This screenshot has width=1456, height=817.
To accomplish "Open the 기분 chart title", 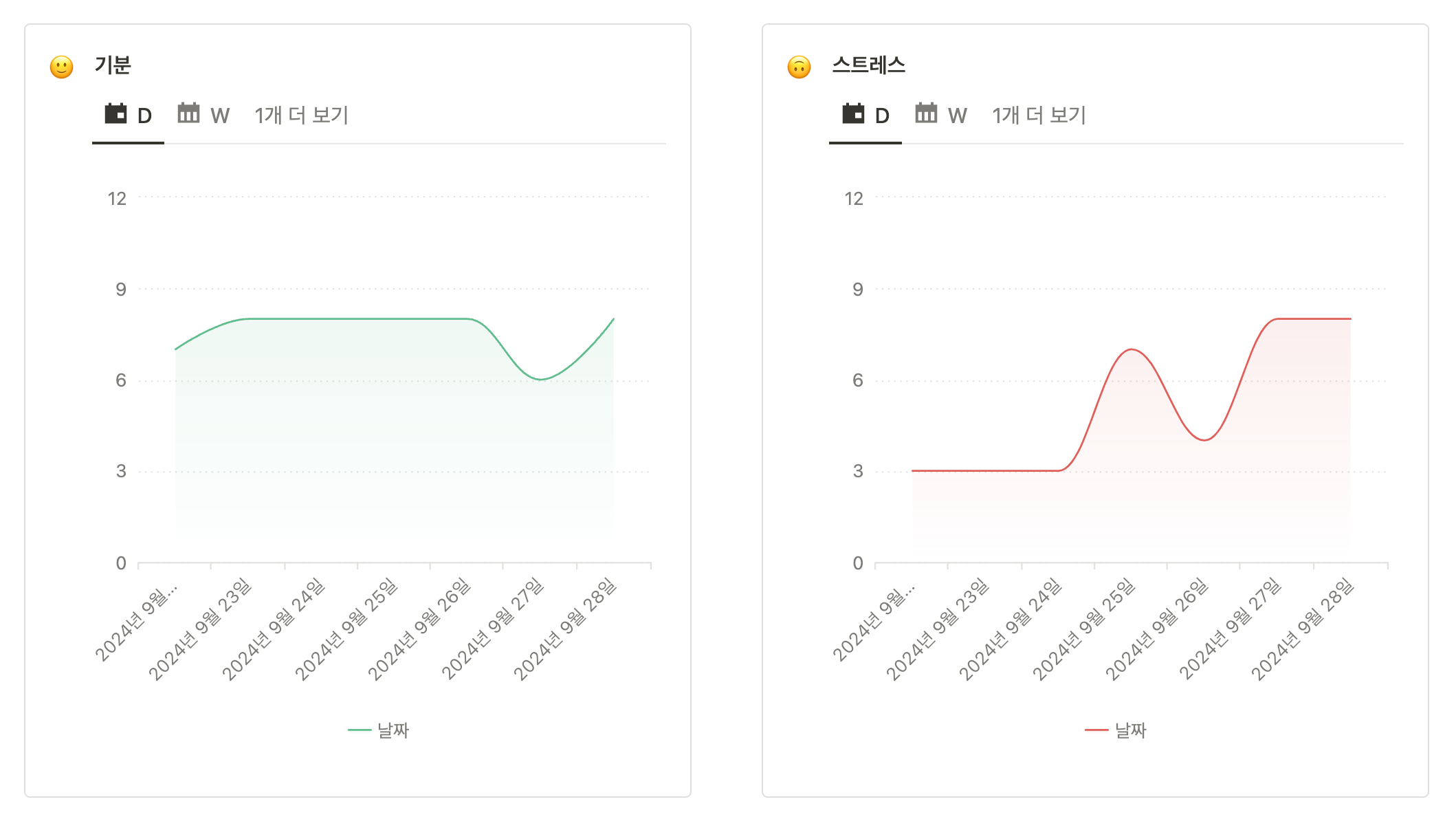I will point(113,65).
